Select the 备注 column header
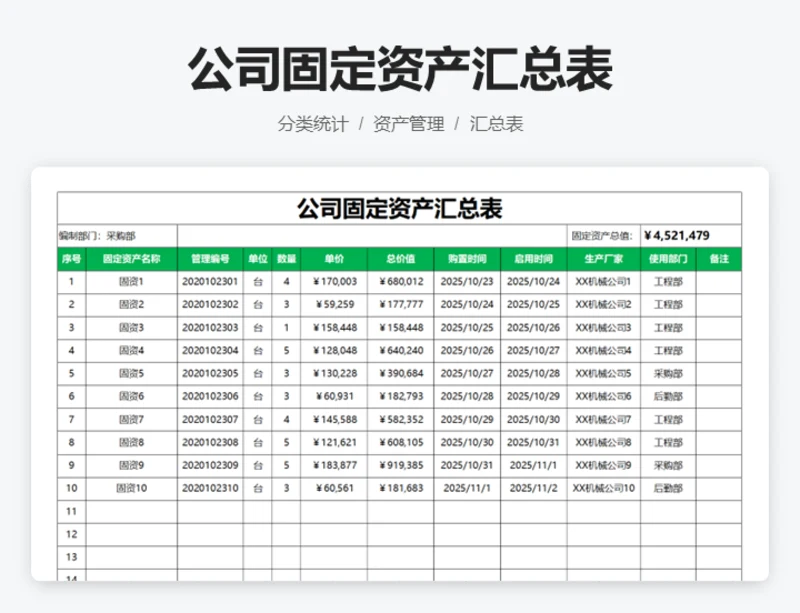The height and width of the screenshot is (613, 800). click(x=719, y=259)
